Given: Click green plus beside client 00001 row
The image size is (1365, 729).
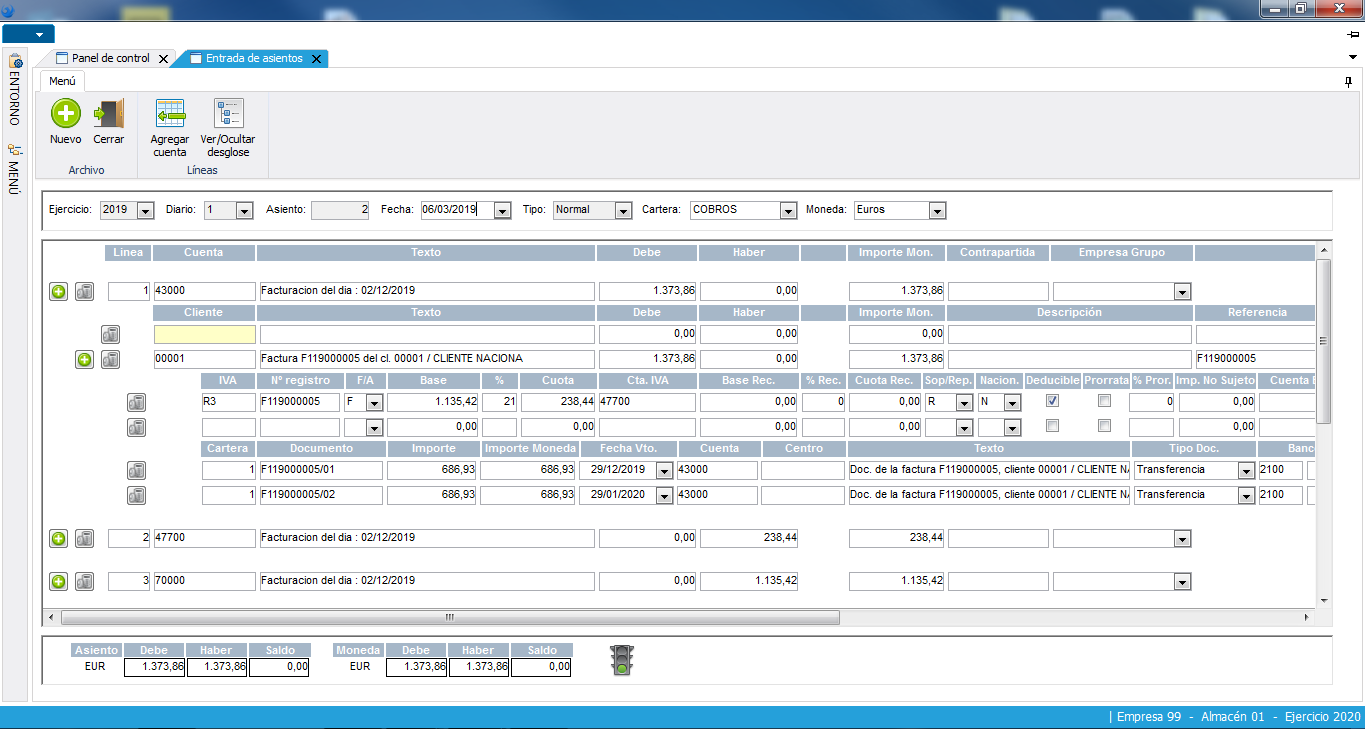Looking at the screenshot, I should tap(84, 359).
